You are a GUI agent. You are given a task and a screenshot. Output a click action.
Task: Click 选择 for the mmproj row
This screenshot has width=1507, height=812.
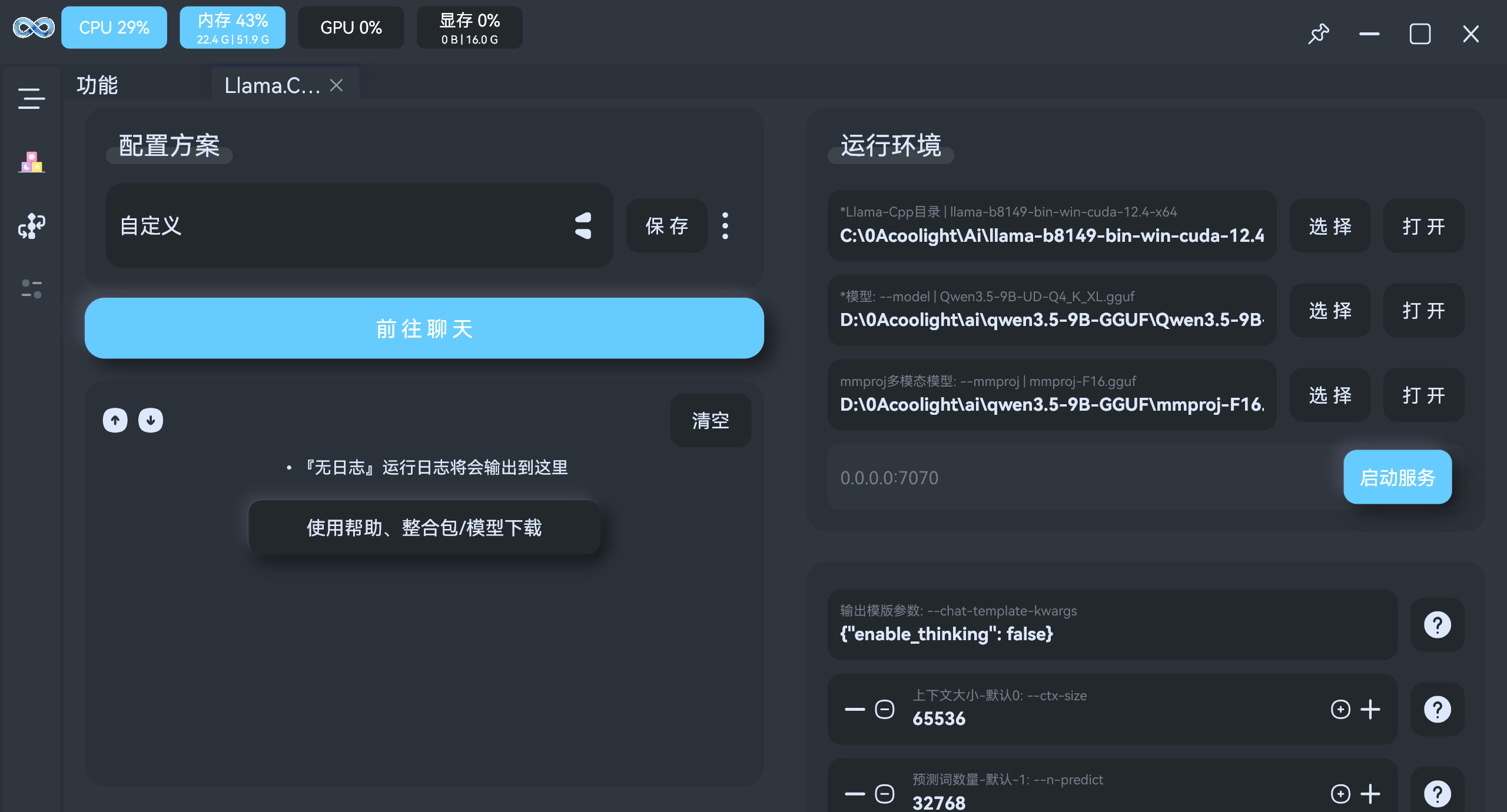(1330, 395)
